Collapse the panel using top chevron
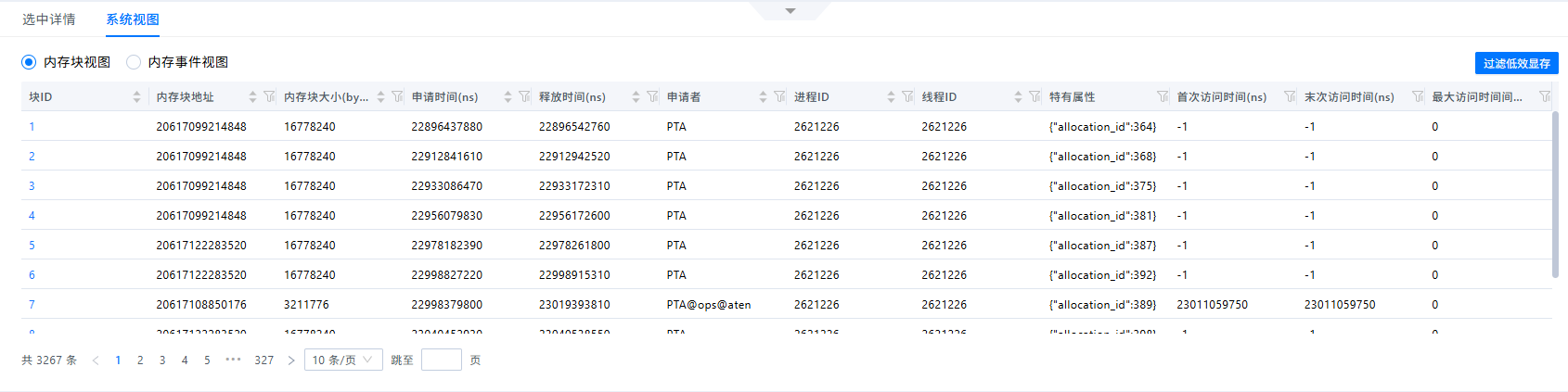The image size is (1568, 392). pyautogui.click(x=790, y=11)
